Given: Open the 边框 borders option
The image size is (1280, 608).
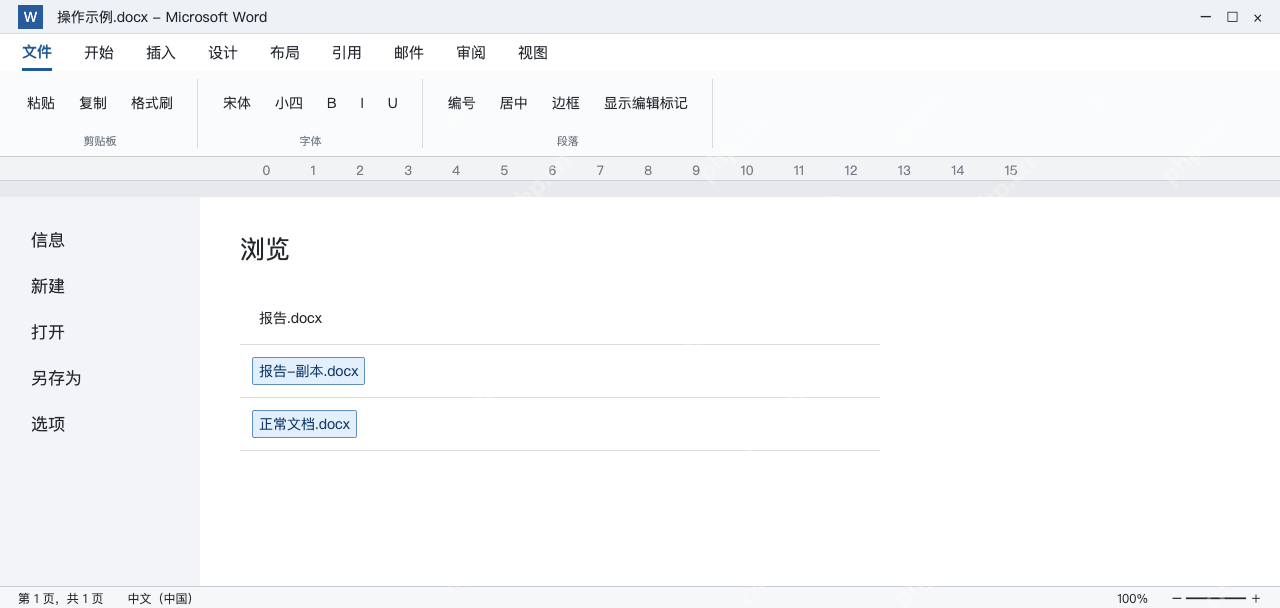Looking at the screenshot, I should [x=566, y=103].
